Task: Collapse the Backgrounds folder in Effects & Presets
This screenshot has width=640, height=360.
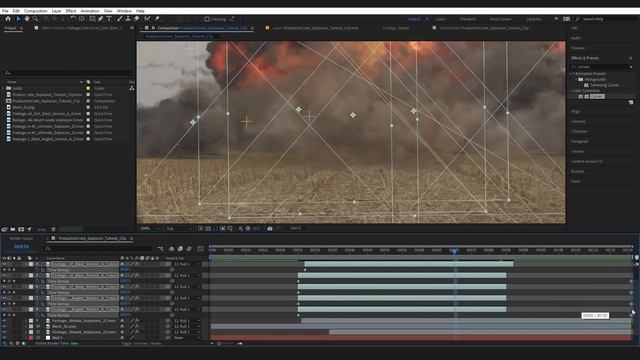Action: (576, 79)
